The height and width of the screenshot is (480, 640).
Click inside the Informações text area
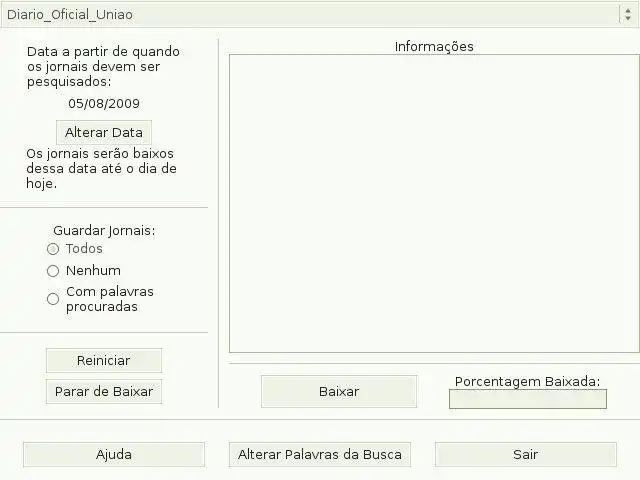pos(434,203)
